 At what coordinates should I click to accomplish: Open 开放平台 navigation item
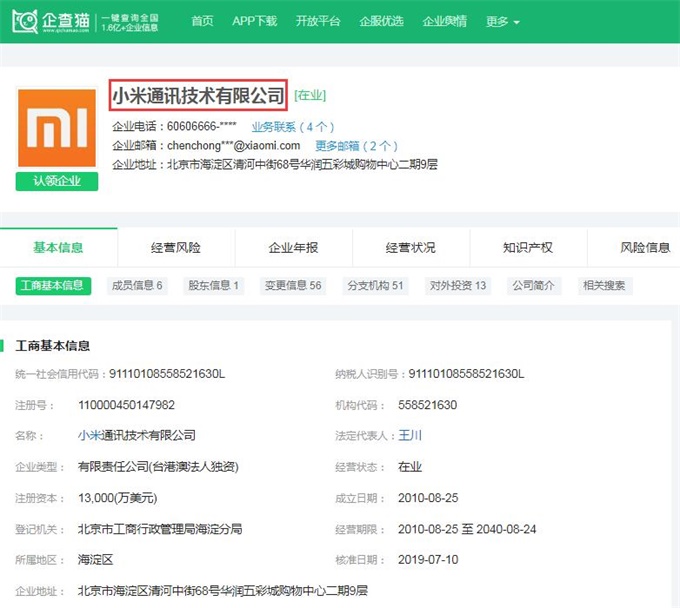pyautogui.click(x=318, y=21)
